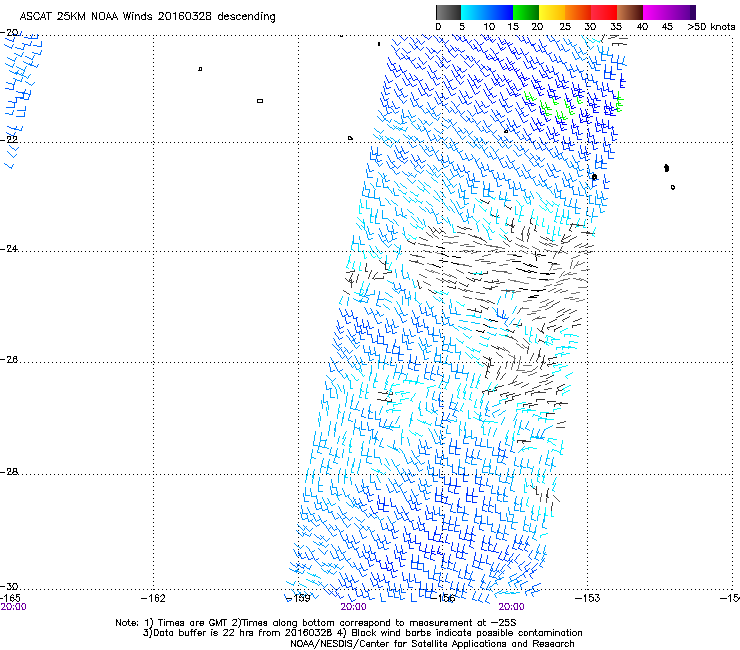The width and height of the screenshot is (740, 650).
Task: Click the -22 latitude axis label
Action: [x=9, y=140]
